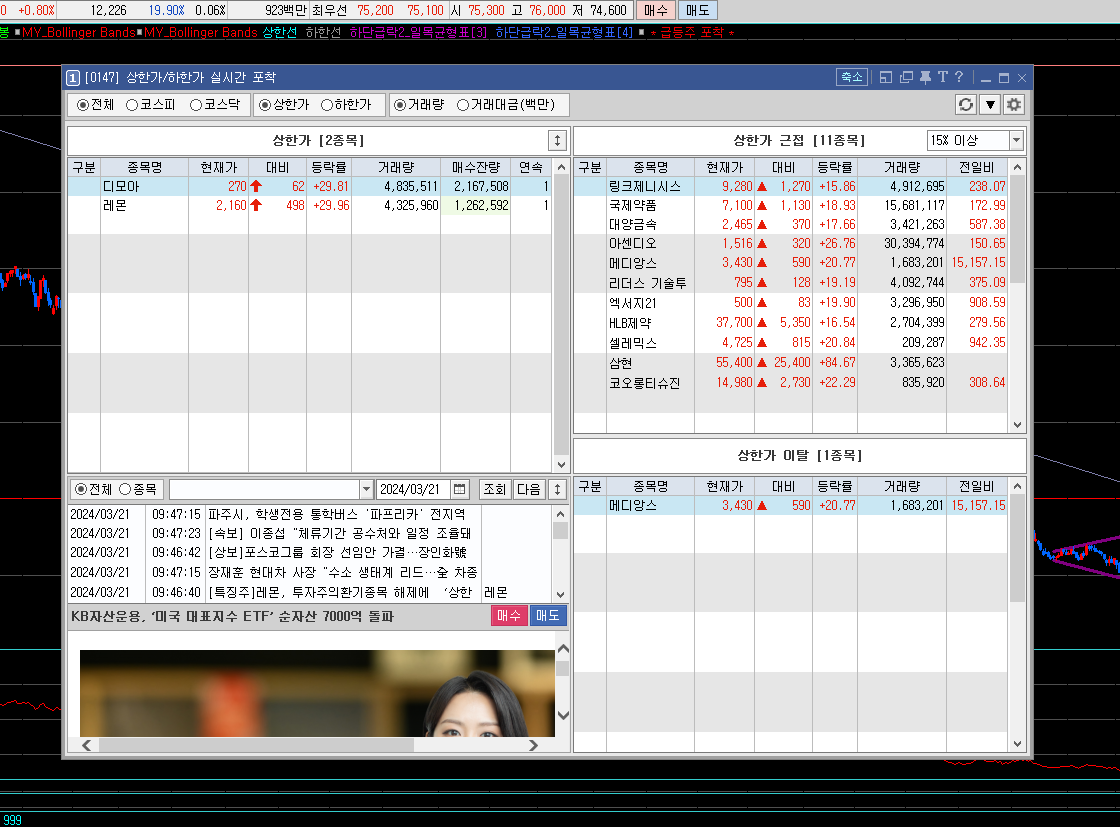Open the question mark help icon

click(959, 77)
